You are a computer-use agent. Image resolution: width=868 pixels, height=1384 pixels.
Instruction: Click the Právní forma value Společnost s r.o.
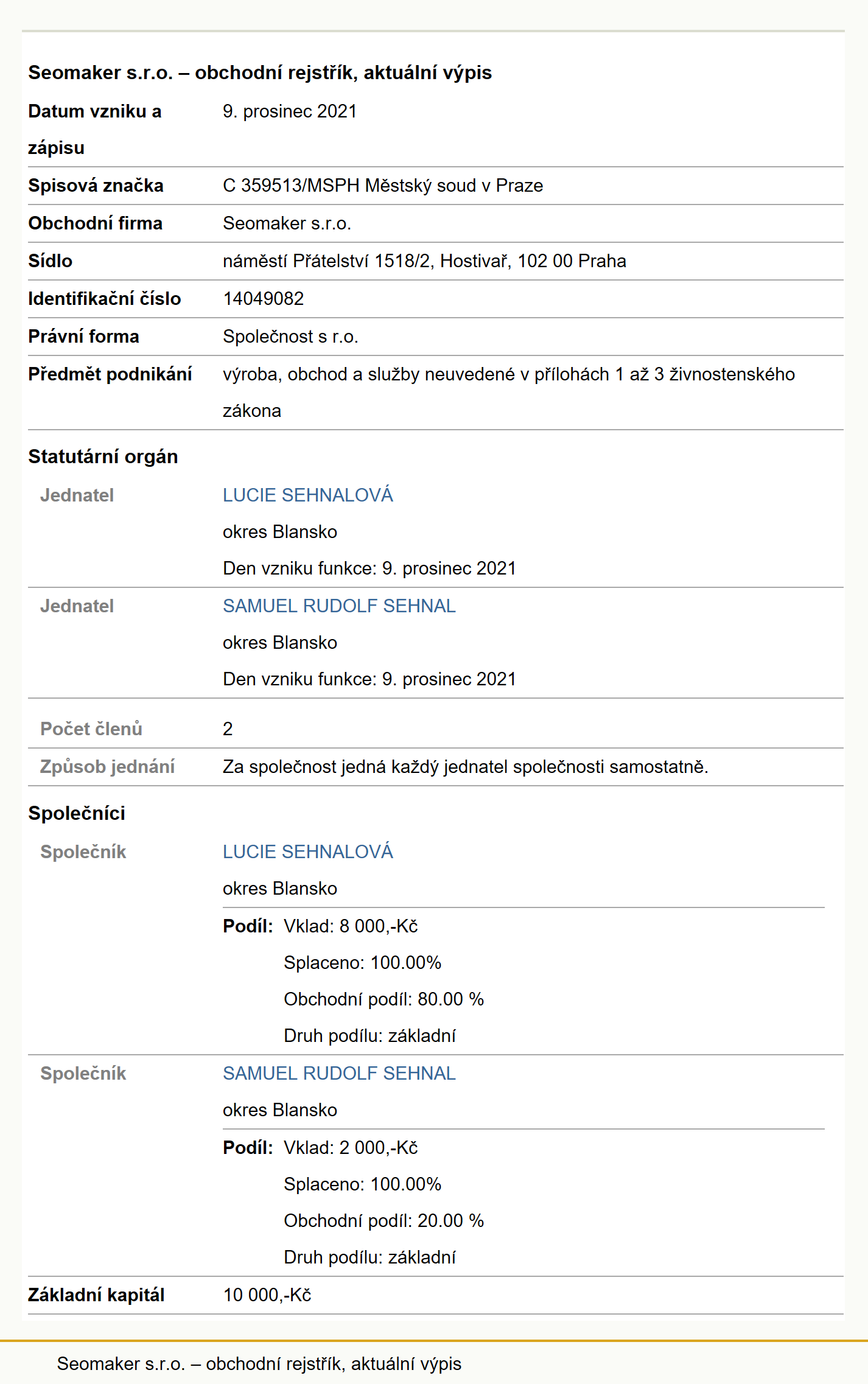tap(290, 336)
